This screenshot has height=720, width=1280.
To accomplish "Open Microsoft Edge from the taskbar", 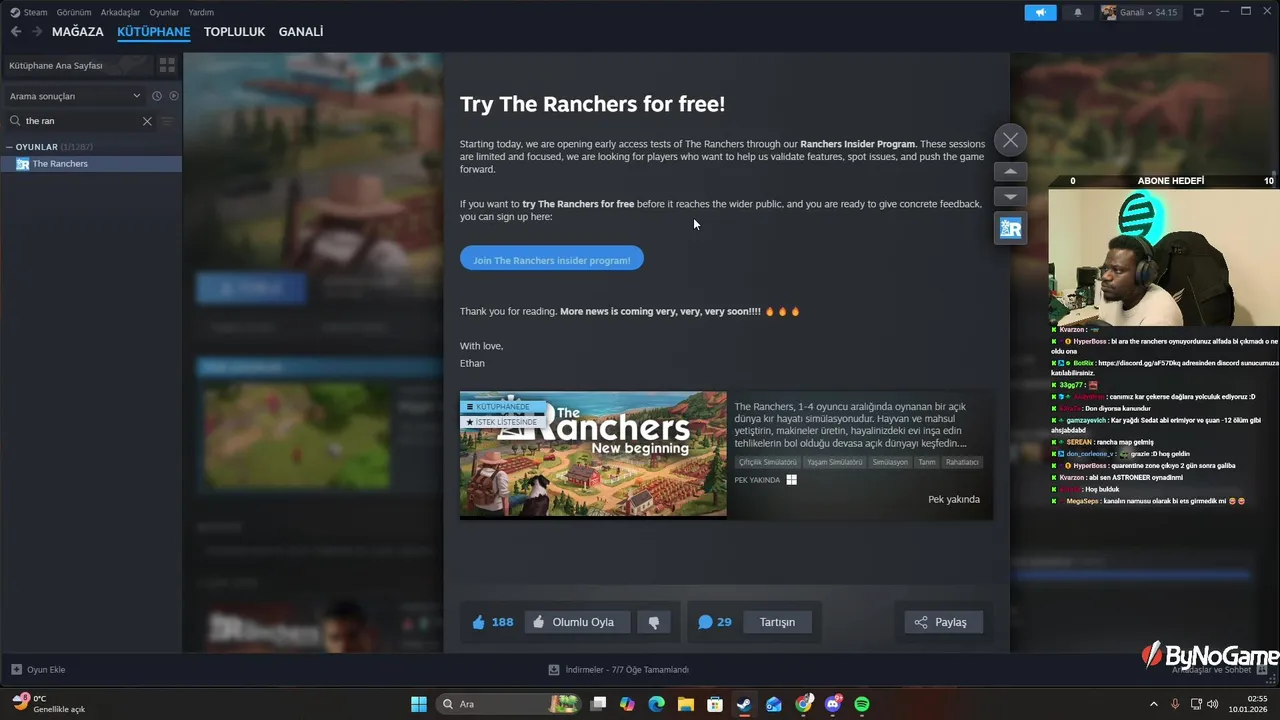I will [x=656, y=704].
